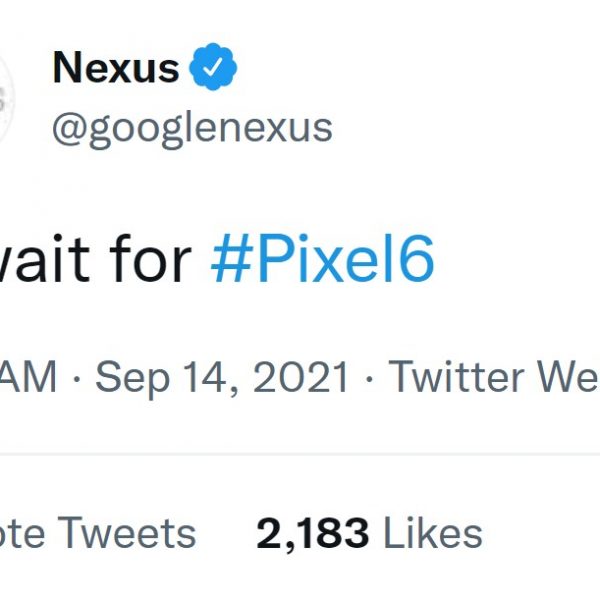
Task: Open the 2,183 Likes list
Action: click(x=369, y=534)
